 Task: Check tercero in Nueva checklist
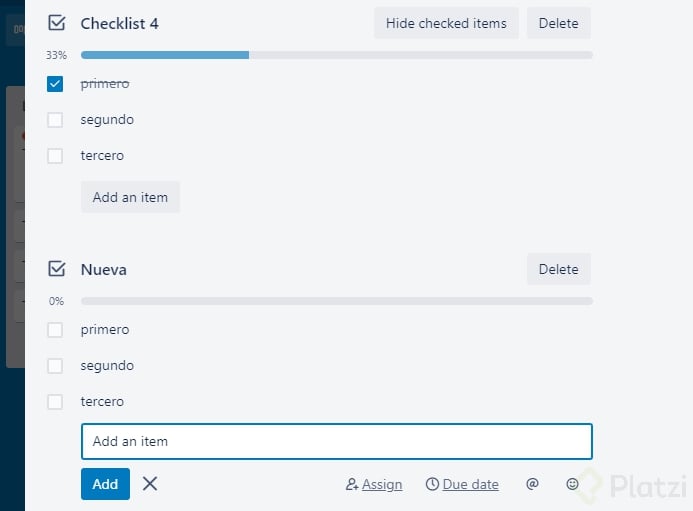(x=55, y=402)
